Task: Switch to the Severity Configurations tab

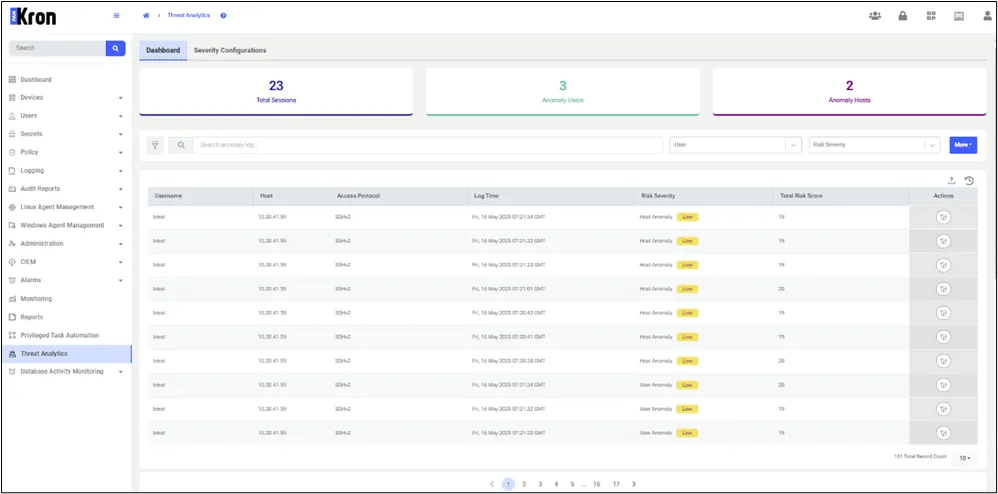Action: (x=230, y=50)
